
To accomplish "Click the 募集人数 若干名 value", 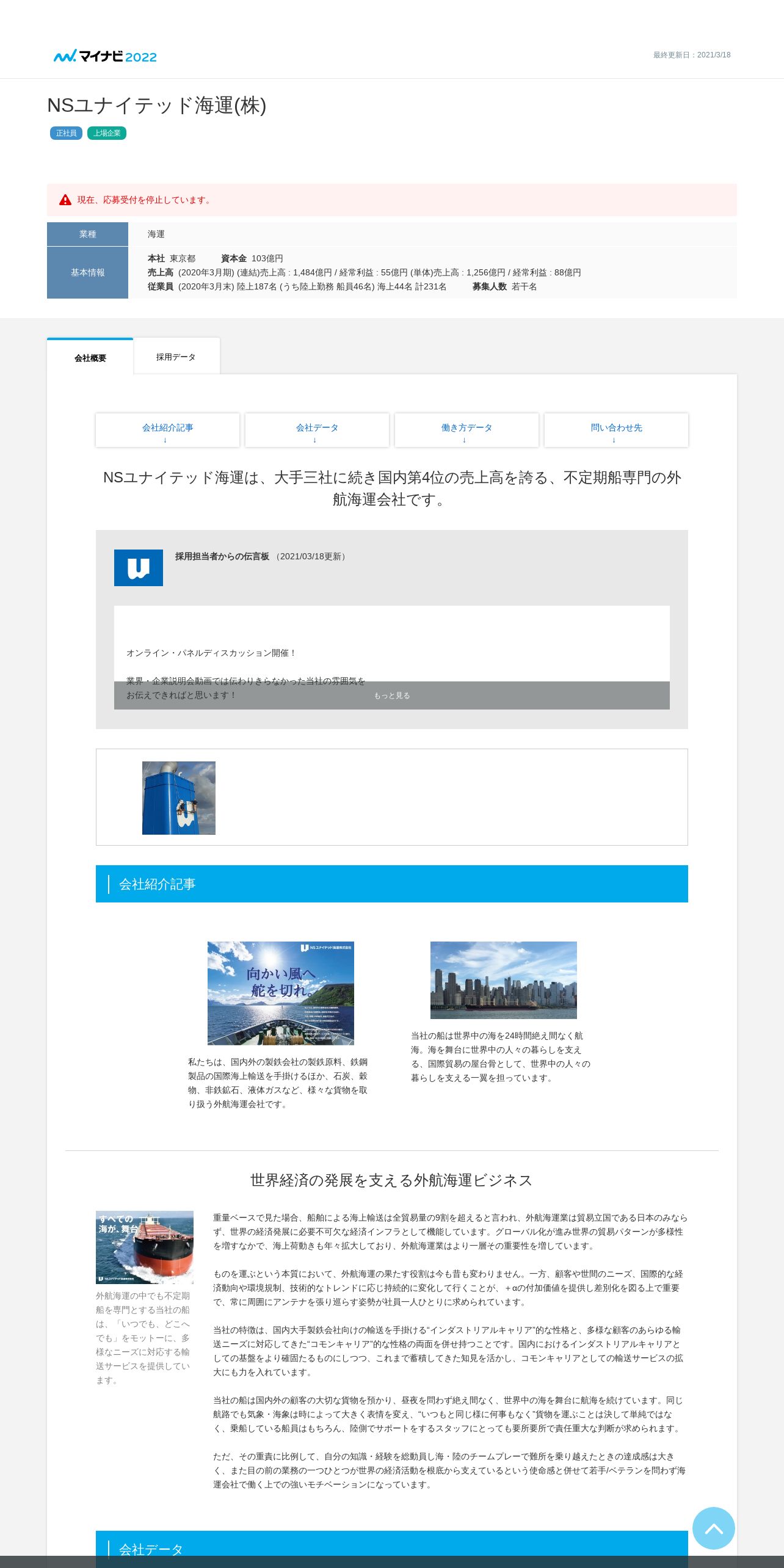I will pos(504,286).
